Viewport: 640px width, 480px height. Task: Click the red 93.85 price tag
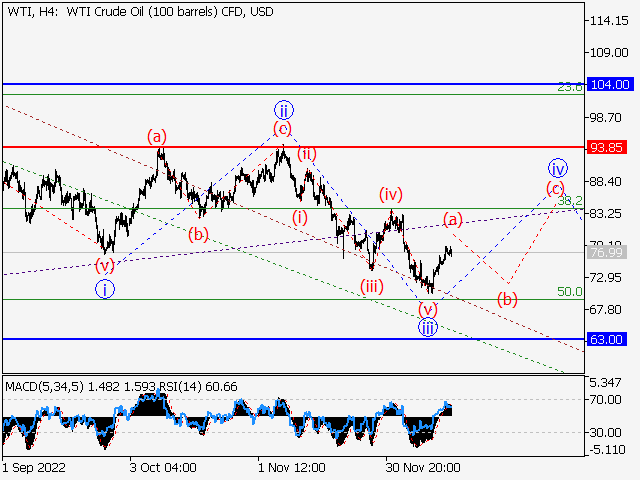[607, 147]
